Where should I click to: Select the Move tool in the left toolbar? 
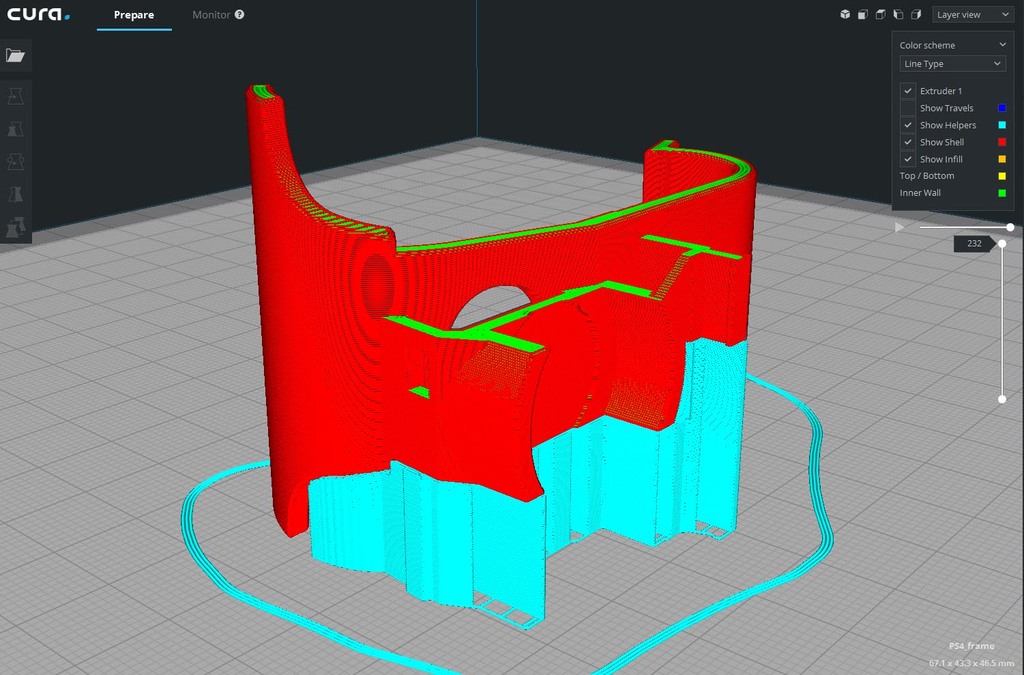(16, 96)
